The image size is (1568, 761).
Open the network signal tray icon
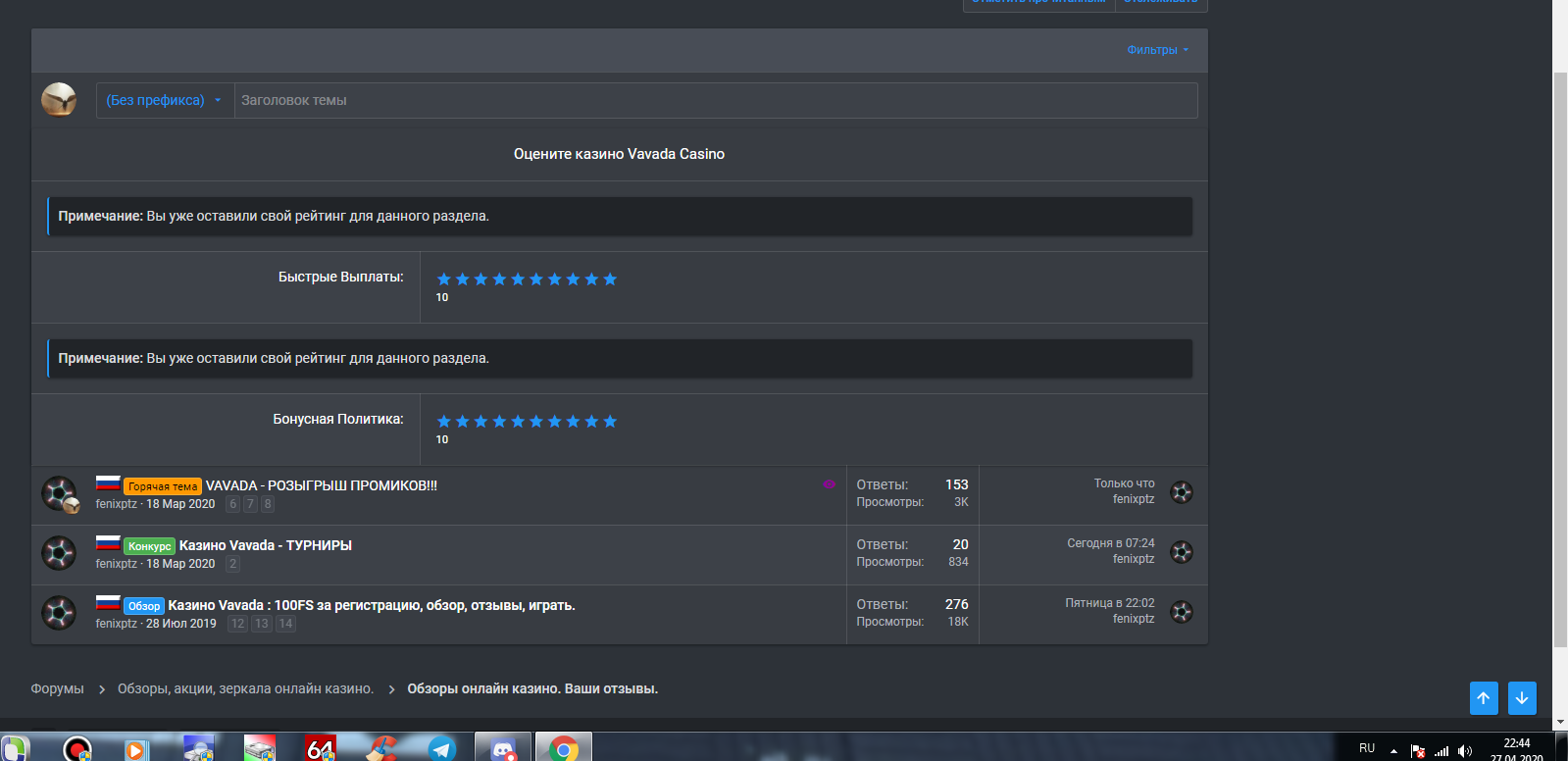(1442, 751)
